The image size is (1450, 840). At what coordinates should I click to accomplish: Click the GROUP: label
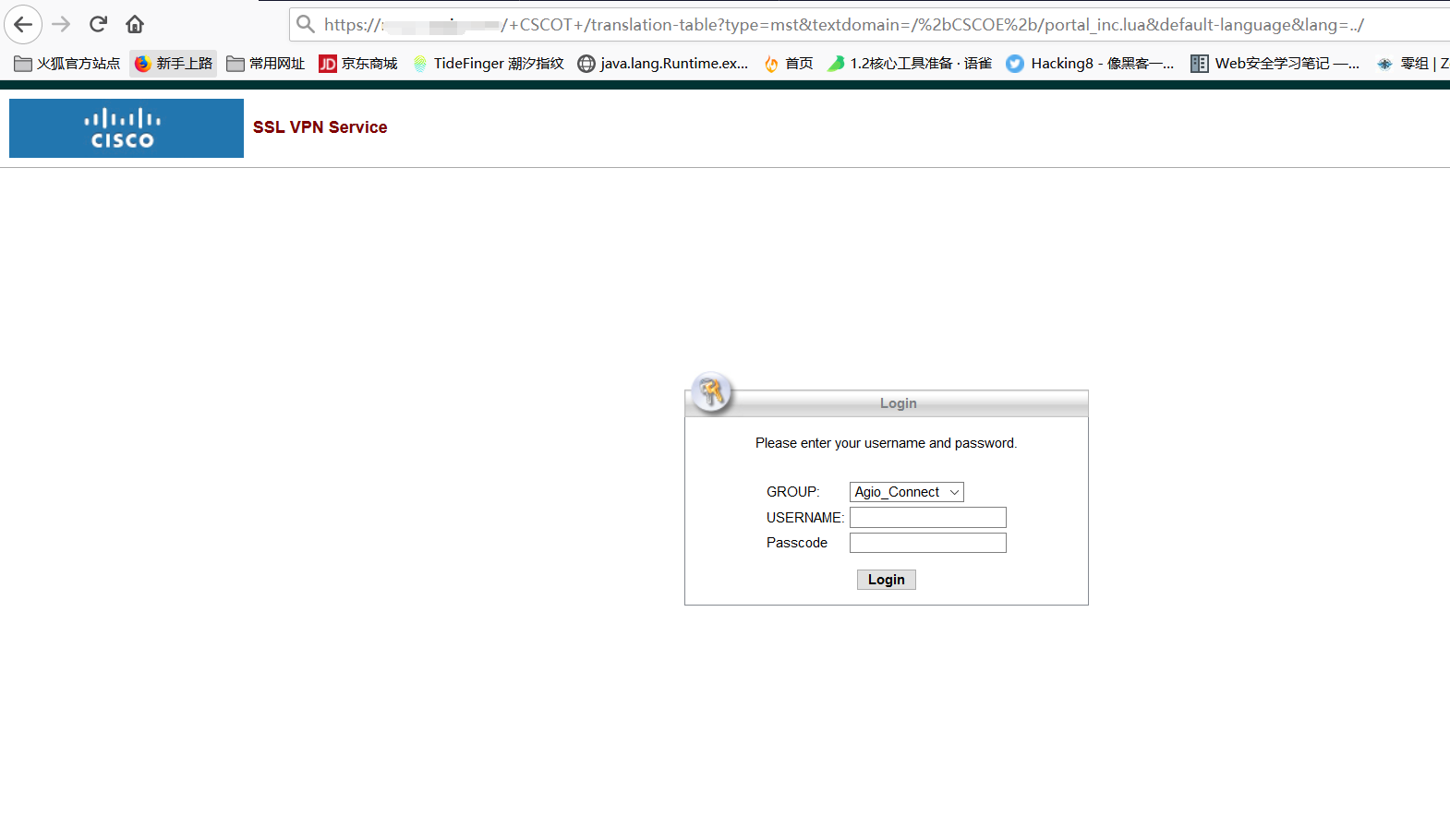[x=793, y=492]
